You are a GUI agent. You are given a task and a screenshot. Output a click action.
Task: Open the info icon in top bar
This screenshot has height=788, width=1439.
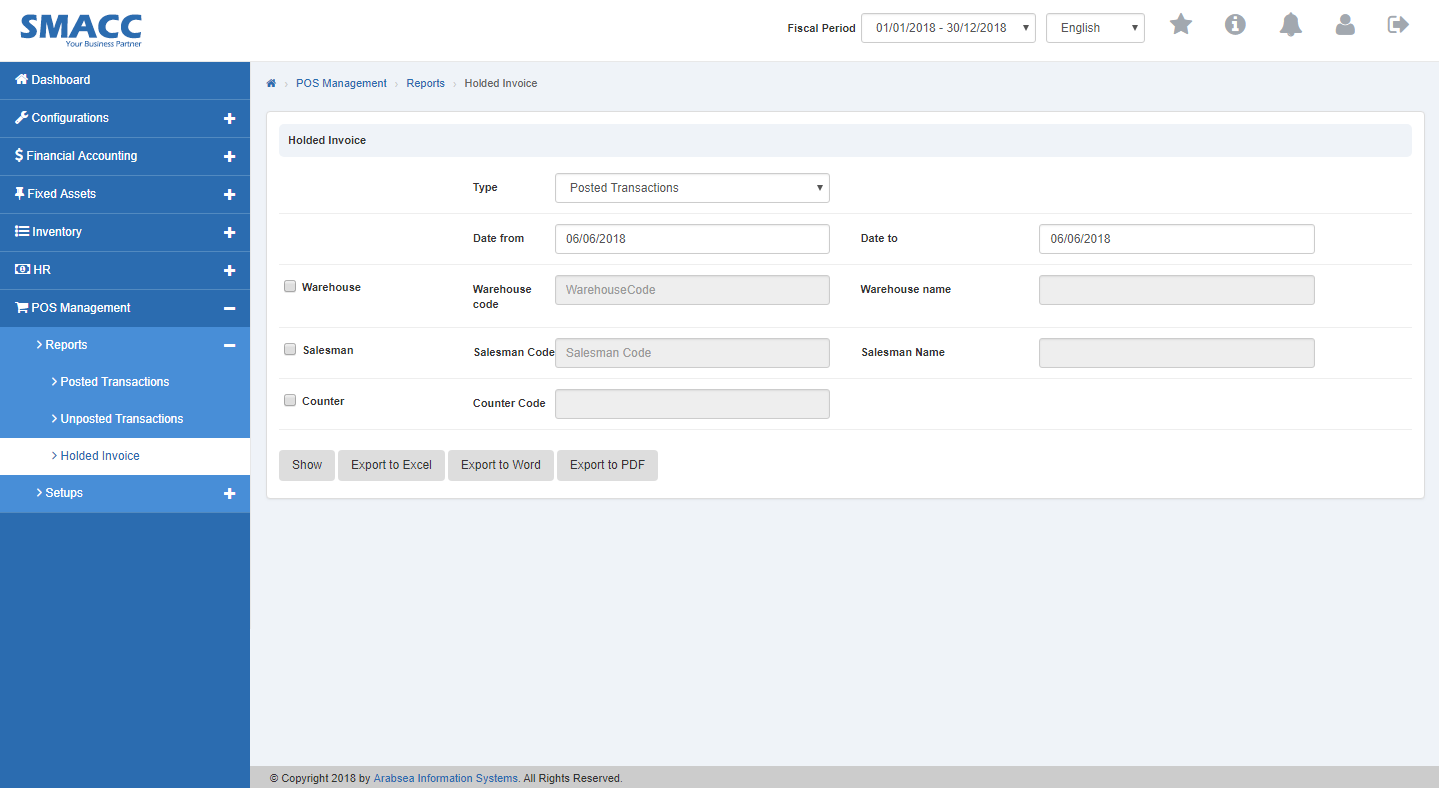1235,25
